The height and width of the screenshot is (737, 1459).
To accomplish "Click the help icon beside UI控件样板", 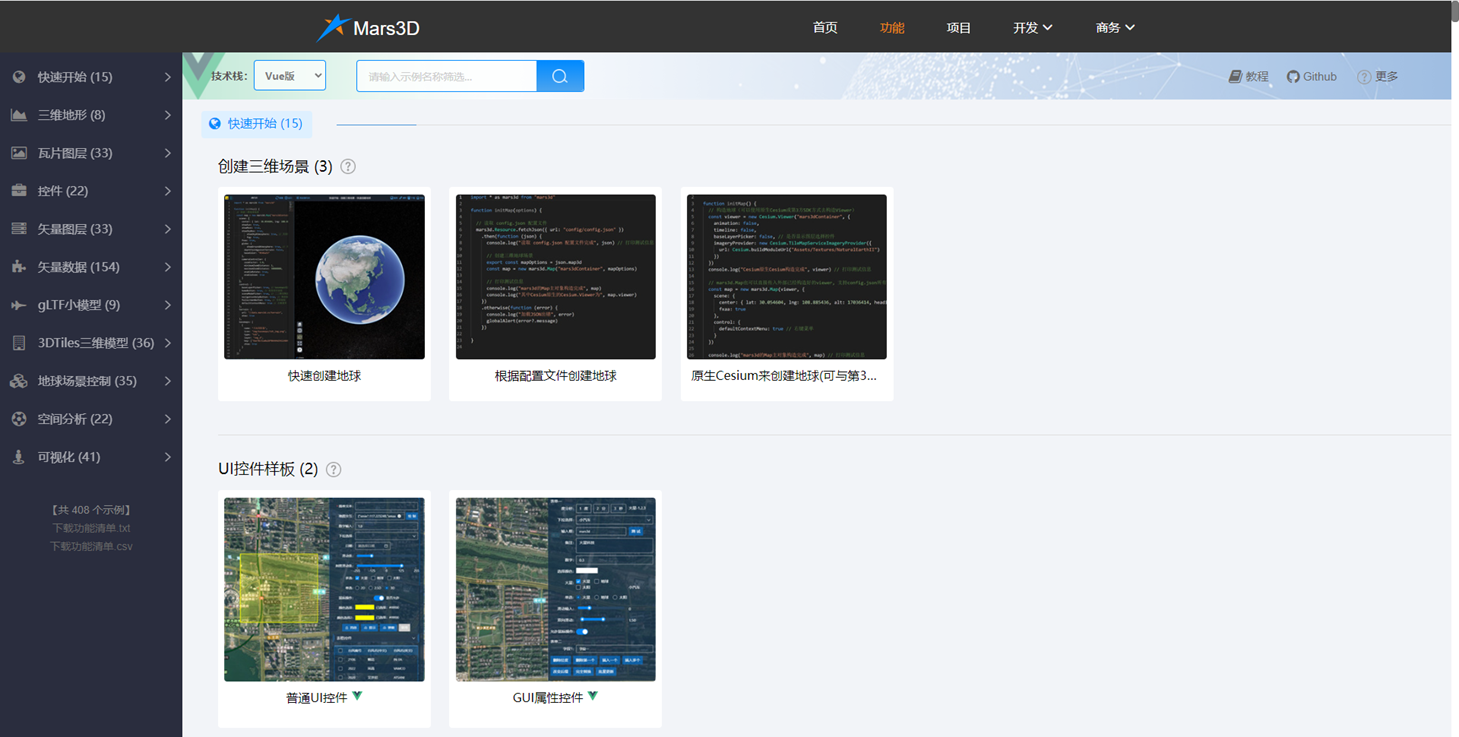I will coord(334,469).
